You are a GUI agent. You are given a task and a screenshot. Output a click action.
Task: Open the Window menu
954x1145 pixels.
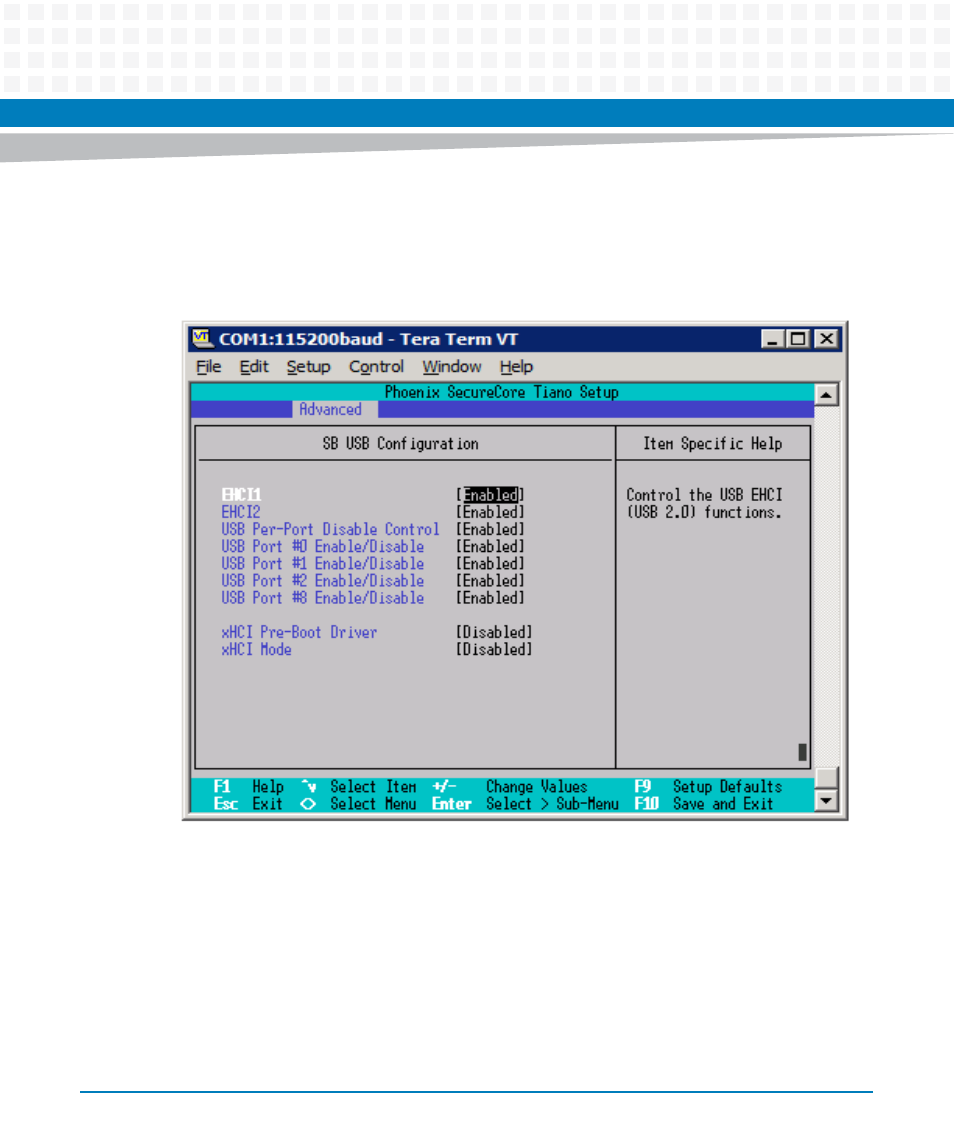pyautogui.click(x=451, y=367)
